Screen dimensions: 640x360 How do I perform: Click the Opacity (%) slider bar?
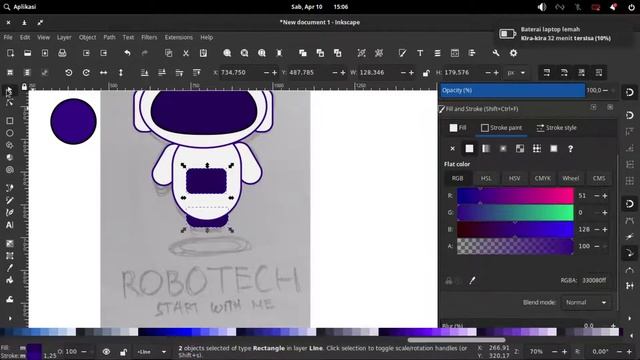[x=512, y=91]
